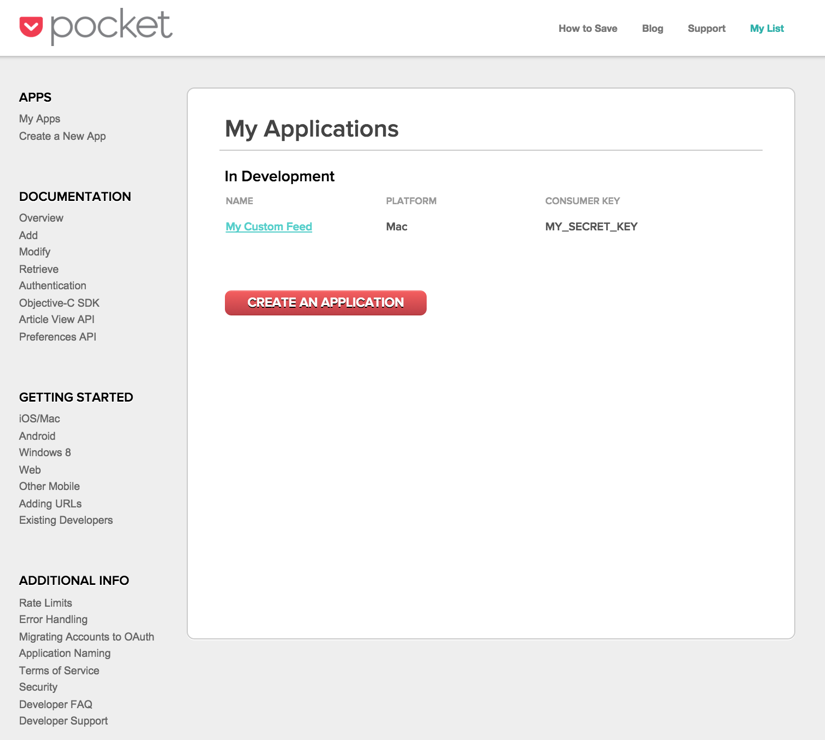Click the My Applications page title
This screenshot has height=740, width=825.
pyautogui.click(x=311, y=129)
